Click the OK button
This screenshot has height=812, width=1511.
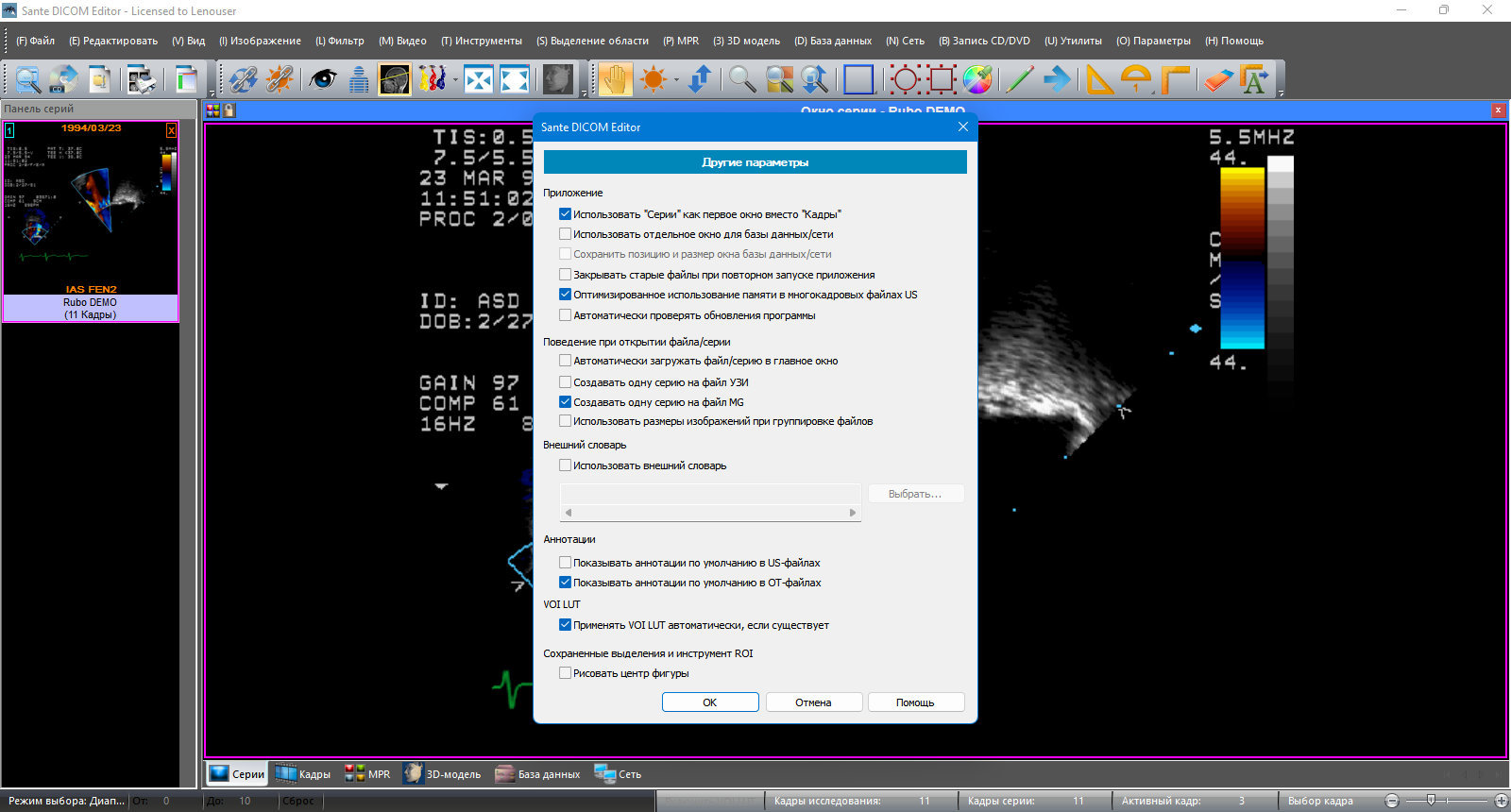point(710,702)
